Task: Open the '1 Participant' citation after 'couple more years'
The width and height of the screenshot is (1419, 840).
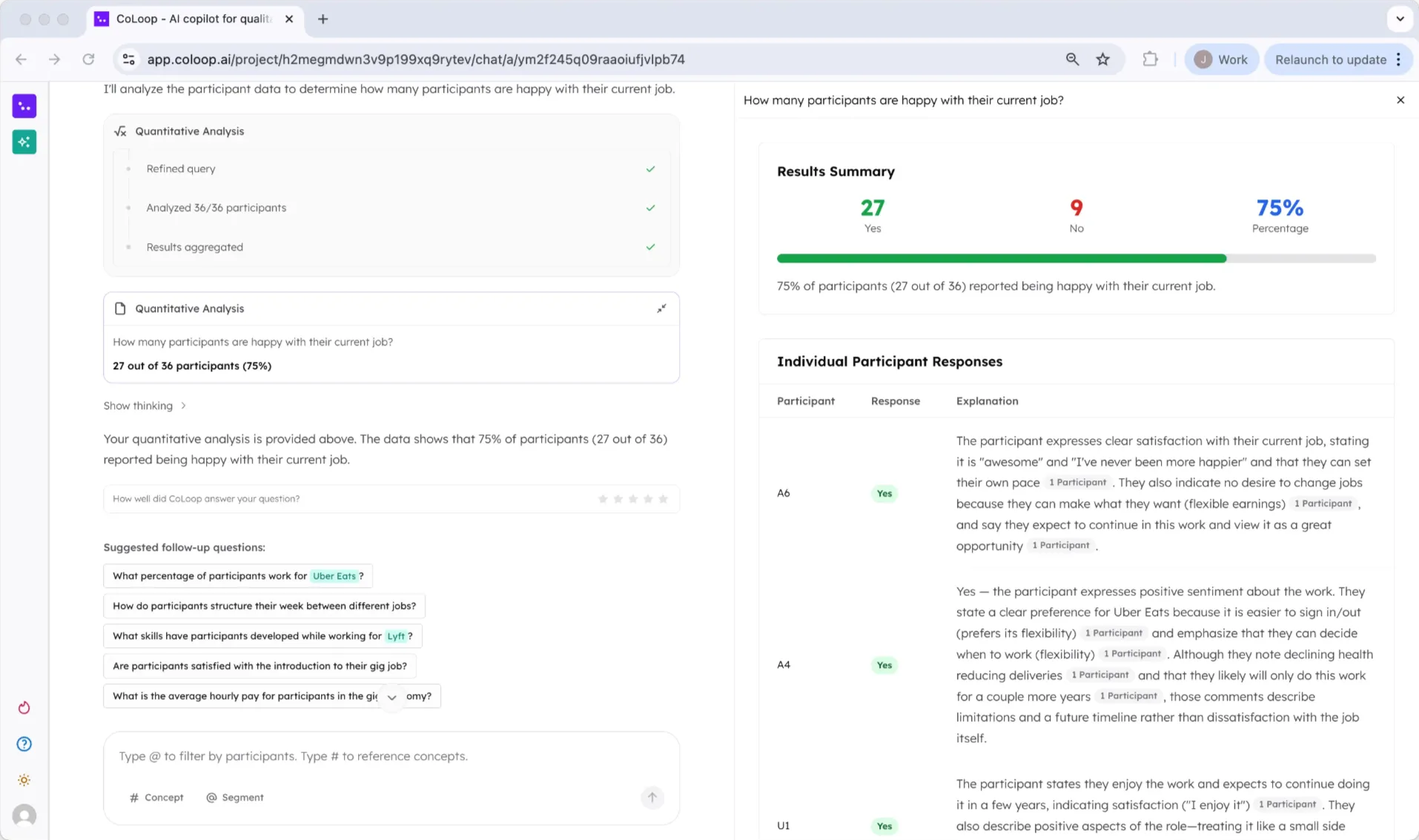Action: (1128, 696)
